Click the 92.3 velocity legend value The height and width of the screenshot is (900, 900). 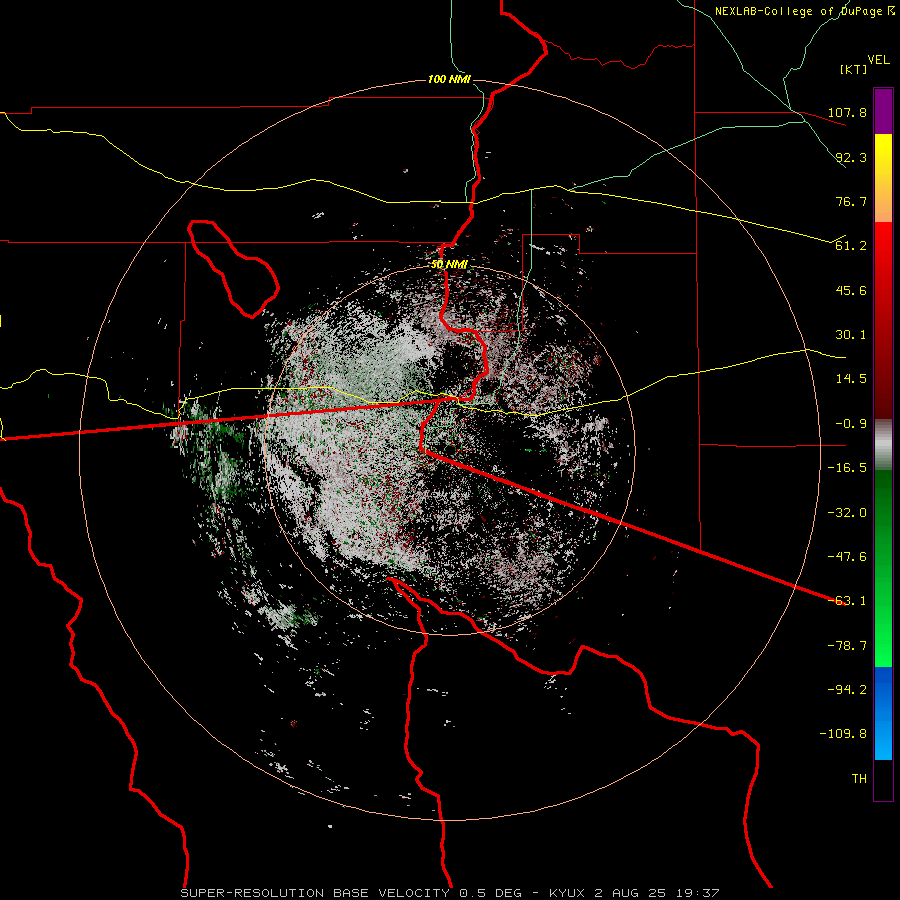point(851,157)
